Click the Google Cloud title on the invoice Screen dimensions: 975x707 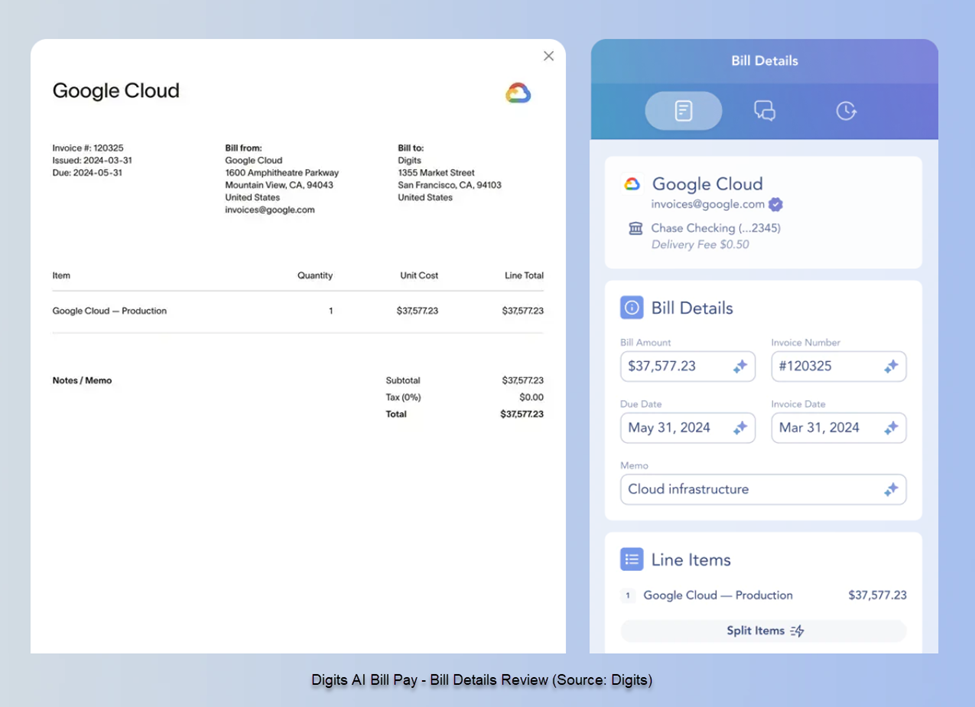tap(116, 91)
